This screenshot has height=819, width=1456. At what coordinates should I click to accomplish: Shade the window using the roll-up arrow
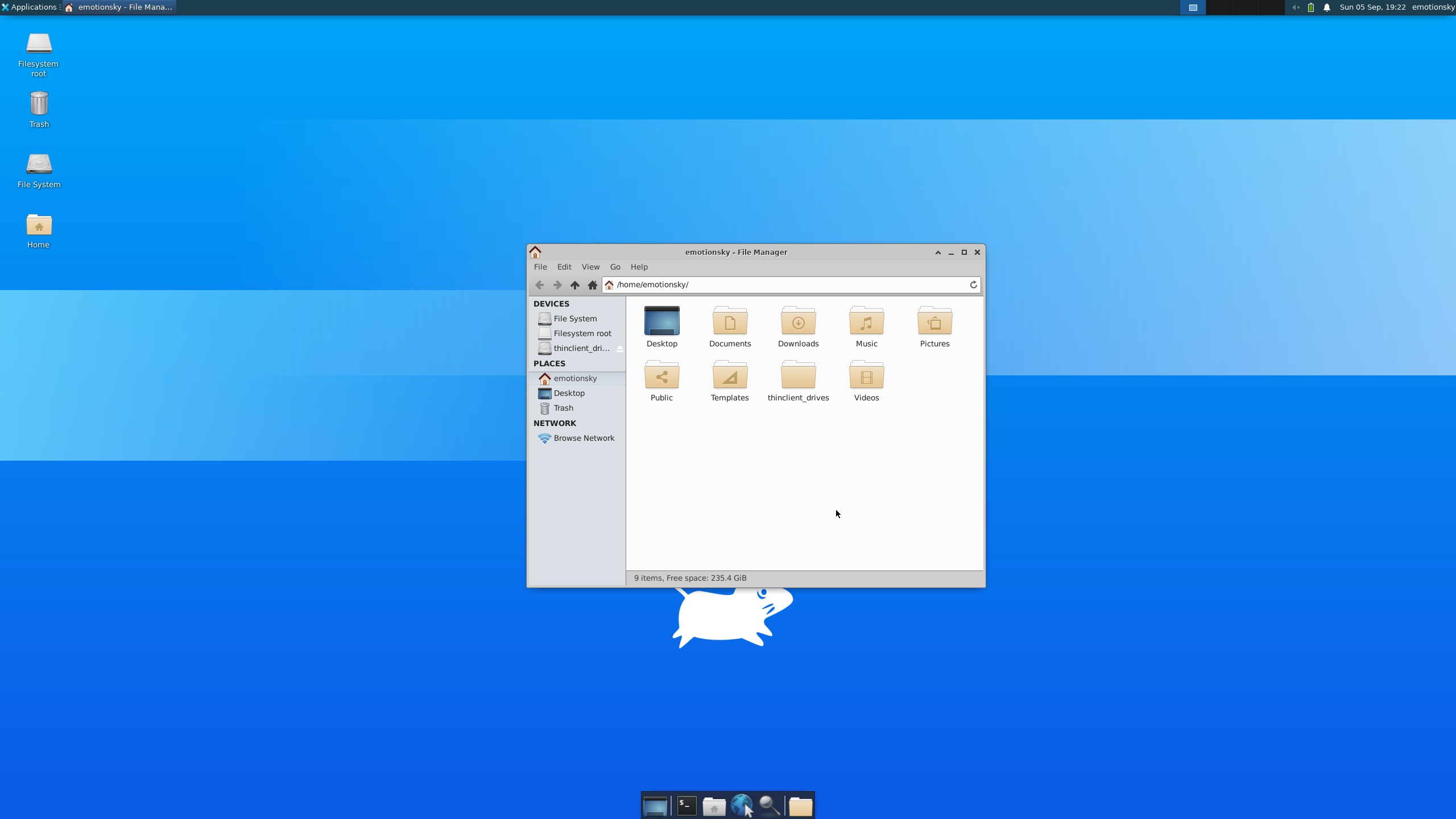point(938,252)
